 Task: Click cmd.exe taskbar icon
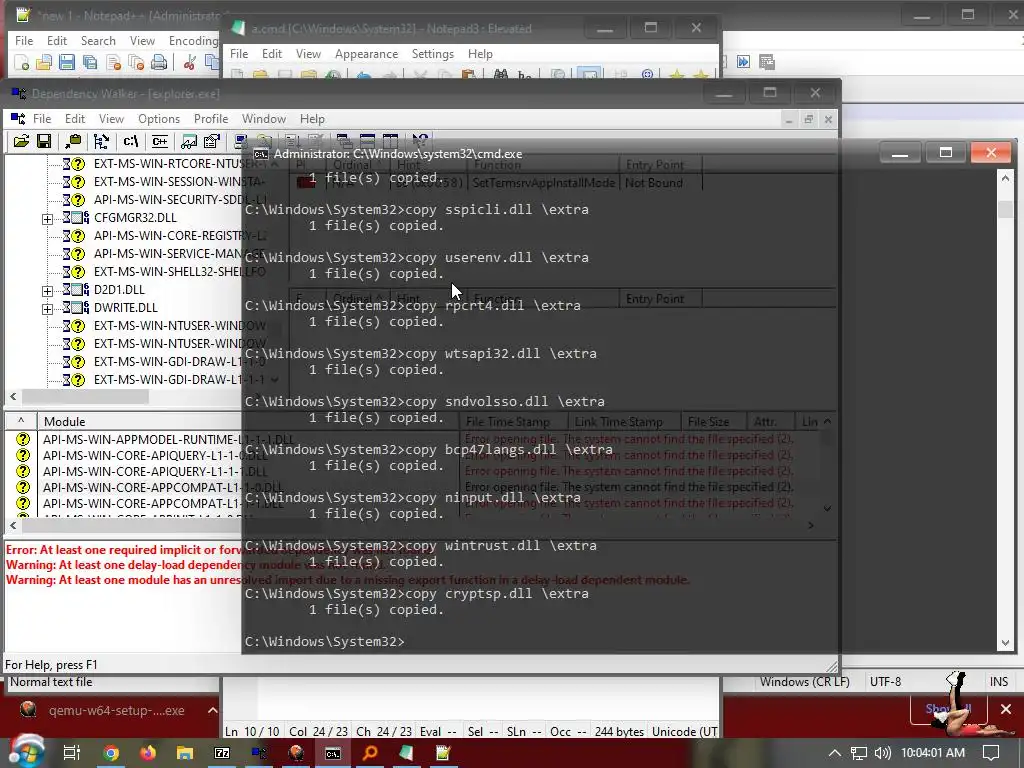tap(333, 753)
